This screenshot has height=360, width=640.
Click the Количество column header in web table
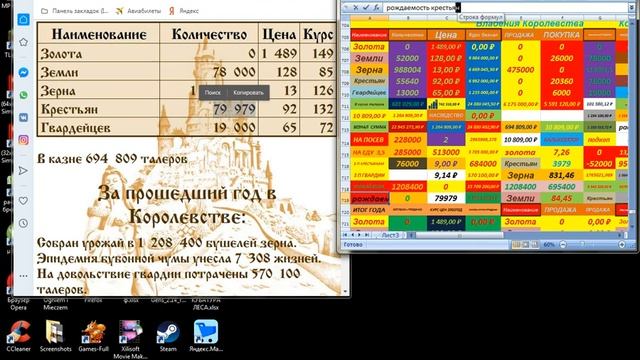209,35
